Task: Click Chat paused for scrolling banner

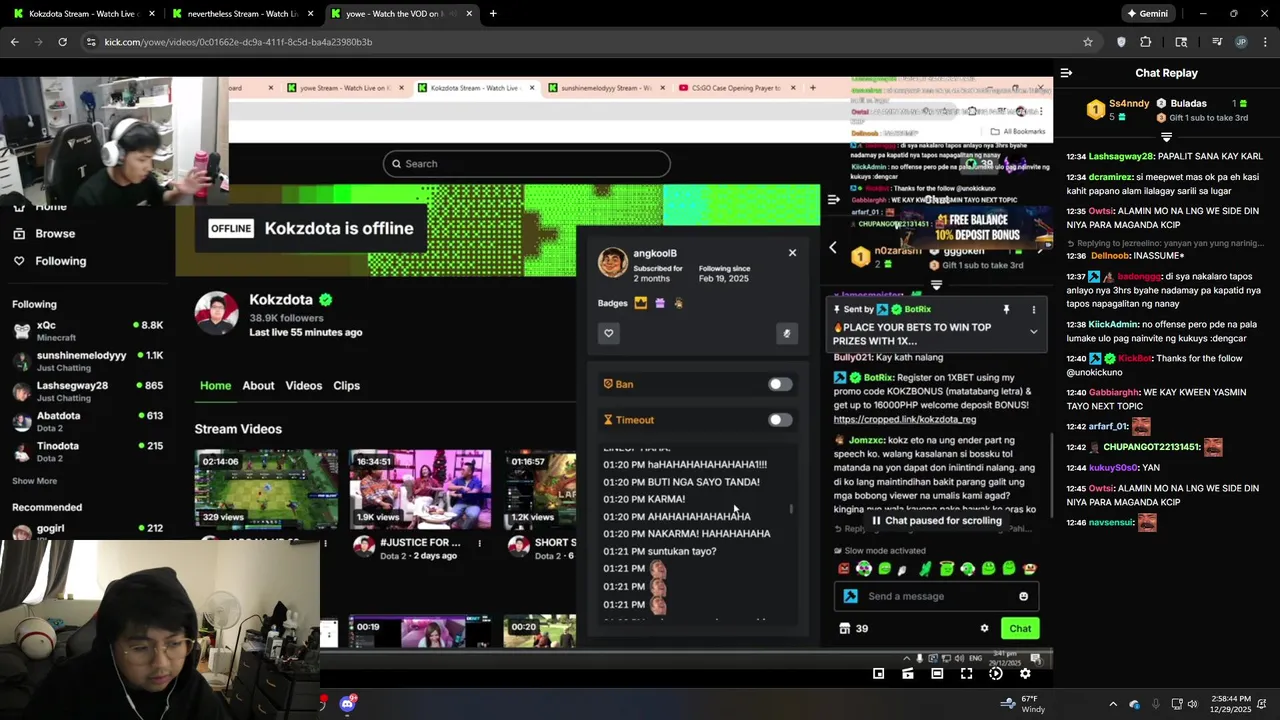Action: (936, 521)
